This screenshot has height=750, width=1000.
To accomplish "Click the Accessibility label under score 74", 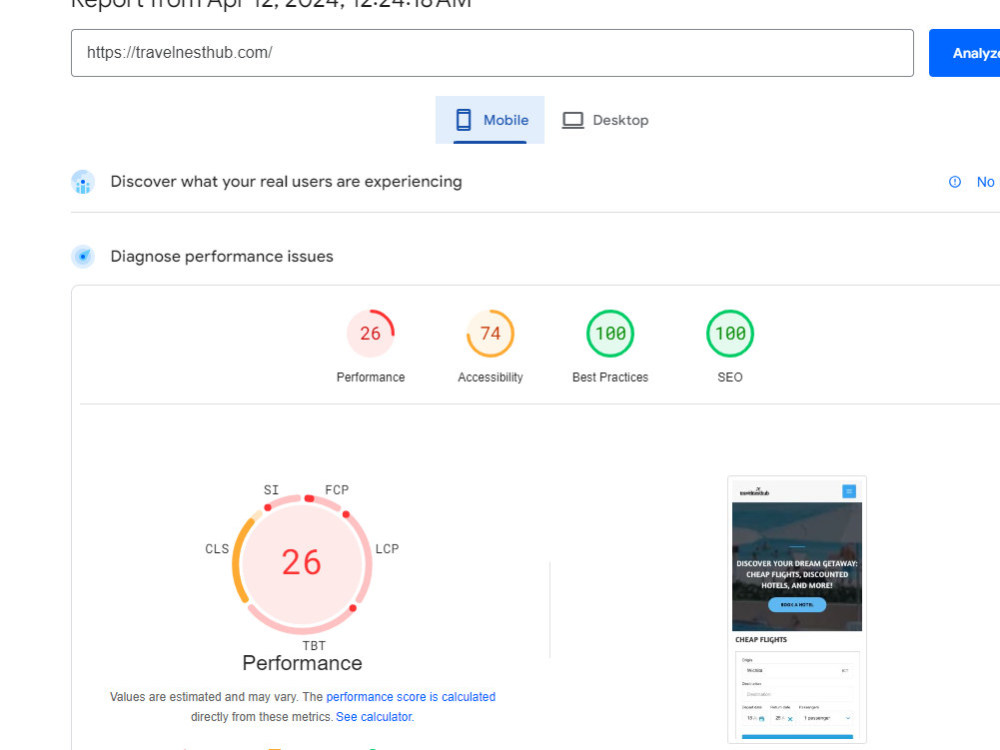I will pyautogui.click(x=490, y=377).
